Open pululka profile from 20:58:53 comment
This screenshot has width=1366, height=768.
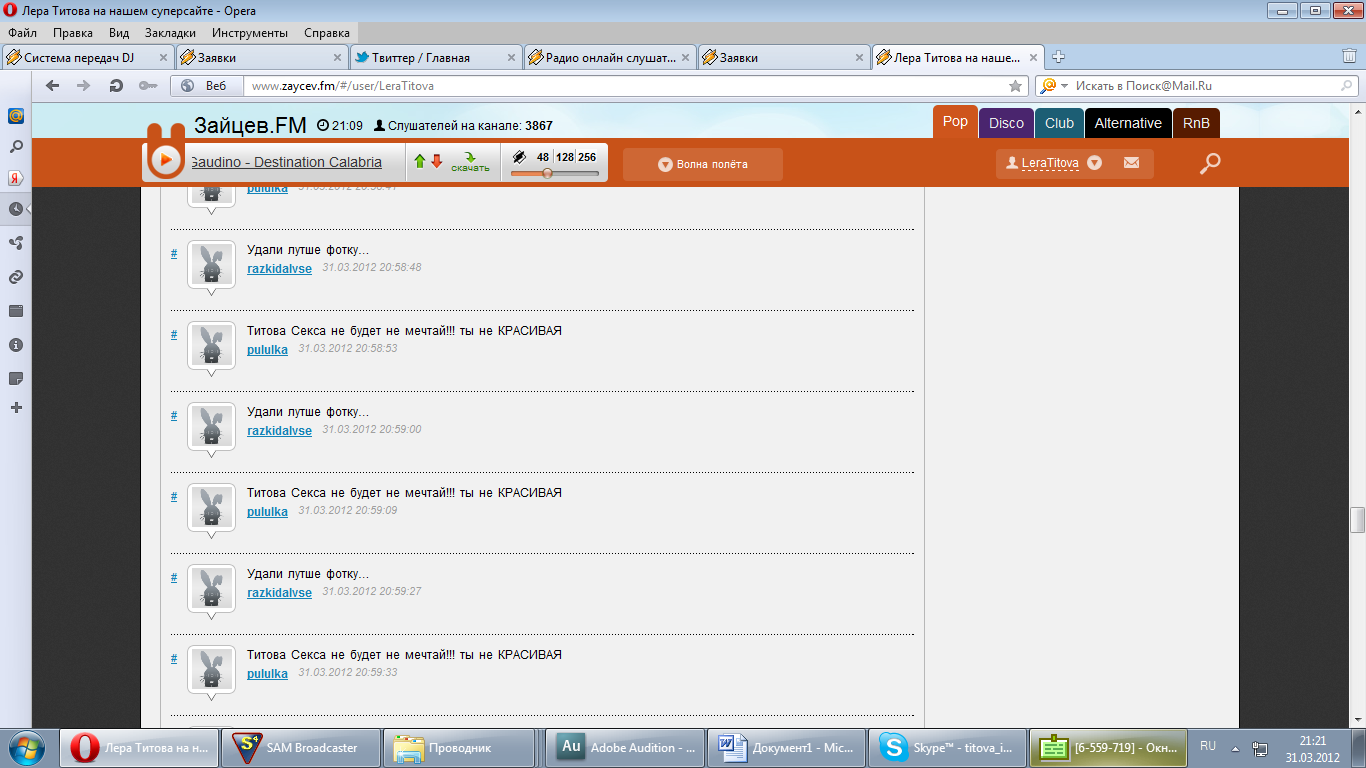267,349
